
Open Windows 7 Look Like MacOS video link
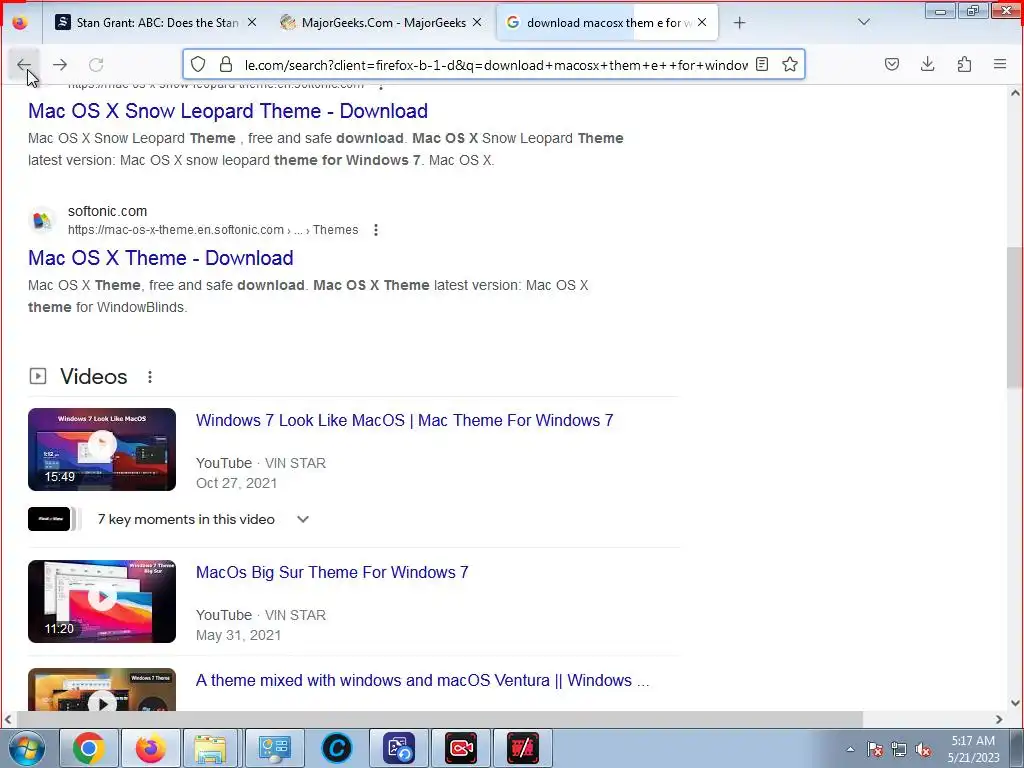coord(404,420)
